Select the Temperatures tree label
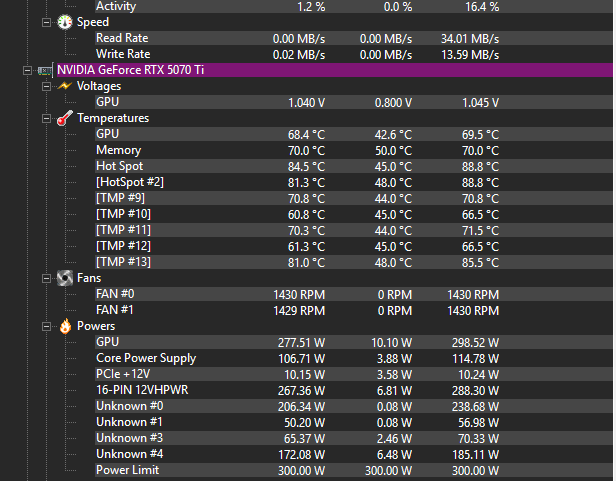Image resolution: width=616 pixels, height=481 pixels. click(113, 118)
